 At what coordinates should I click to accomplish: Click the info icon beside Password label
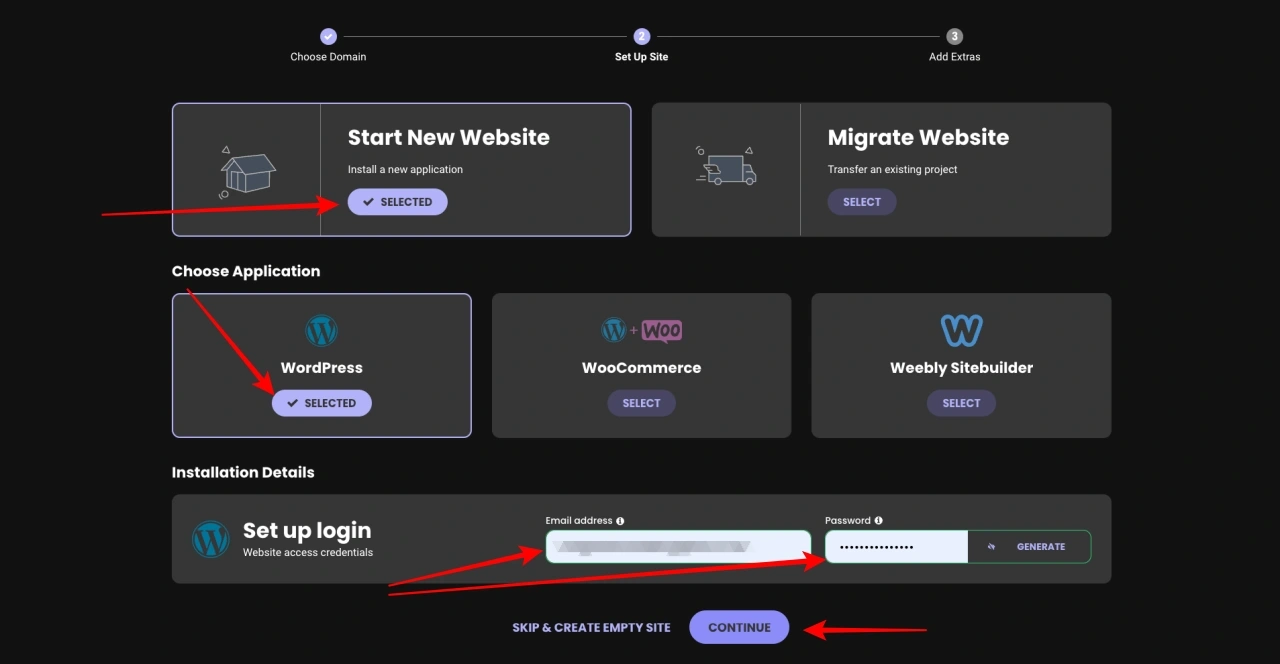[x=878, y=520]
